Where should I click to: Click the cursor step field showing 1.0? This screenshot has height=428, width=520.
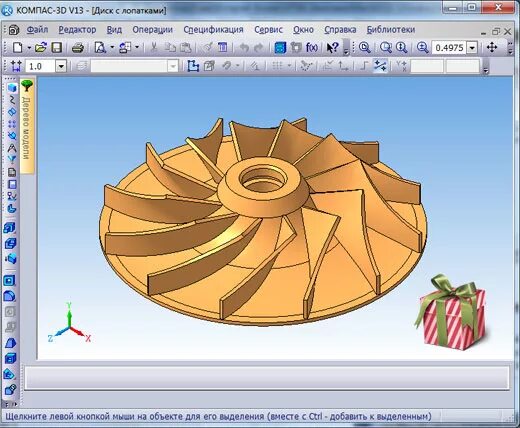(x=40, y=66)
